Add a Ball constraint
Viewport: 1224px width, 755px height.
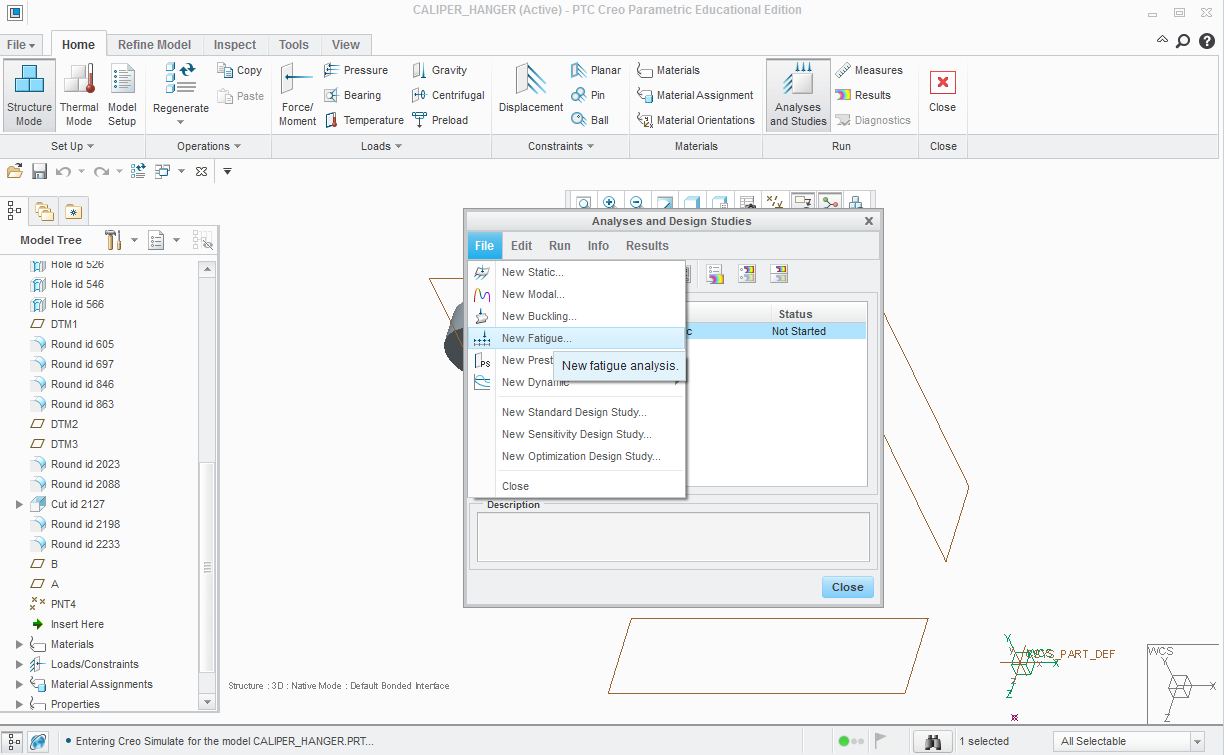pyautogui.click(x=589, y=120)
